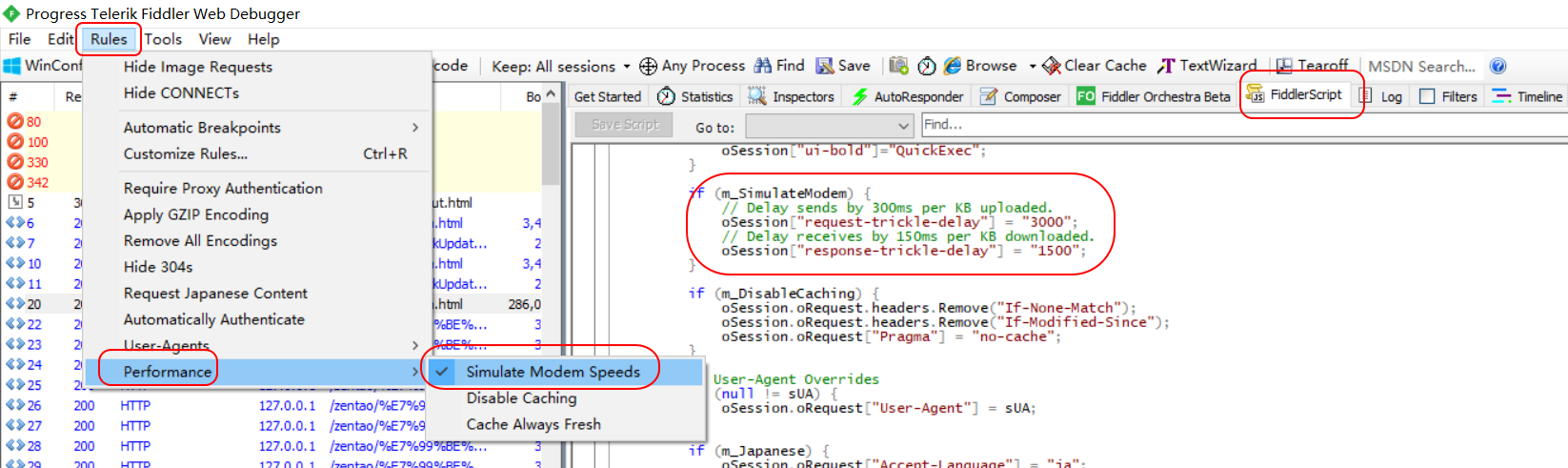Click the Save disk icon
The height and width of the screenshot is (468, 1568).
tap(825, 66)
